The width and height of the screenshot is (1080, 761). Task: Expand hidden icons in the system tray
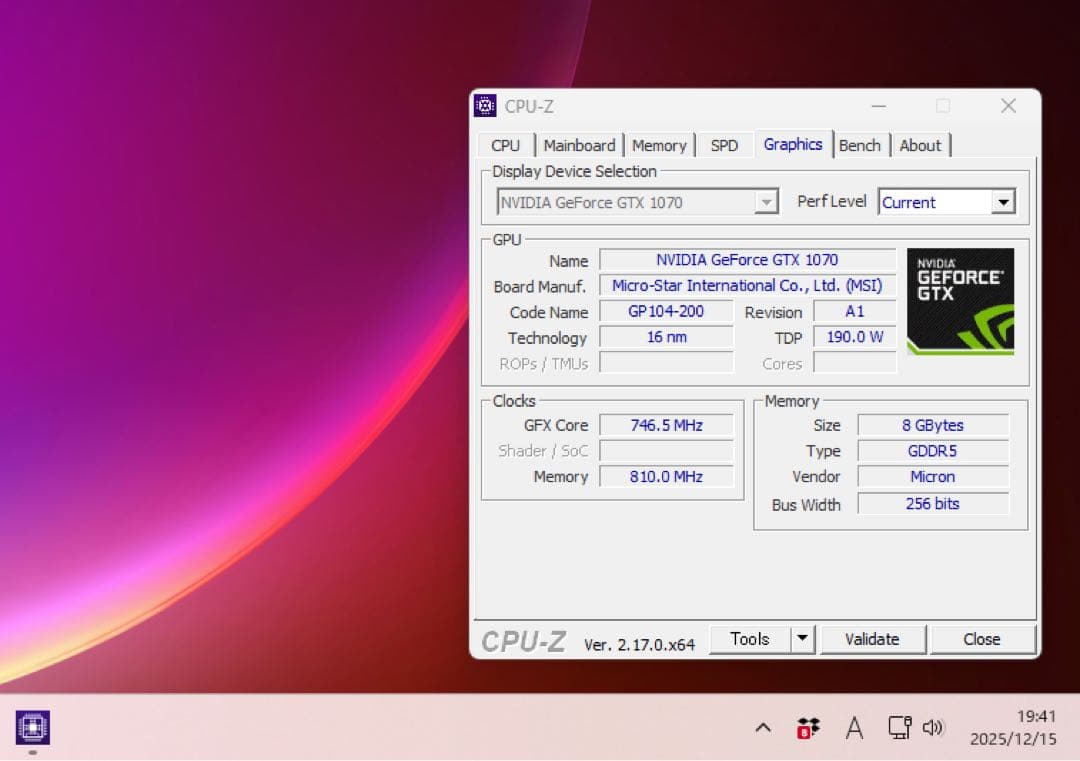[x=762, y=727]
